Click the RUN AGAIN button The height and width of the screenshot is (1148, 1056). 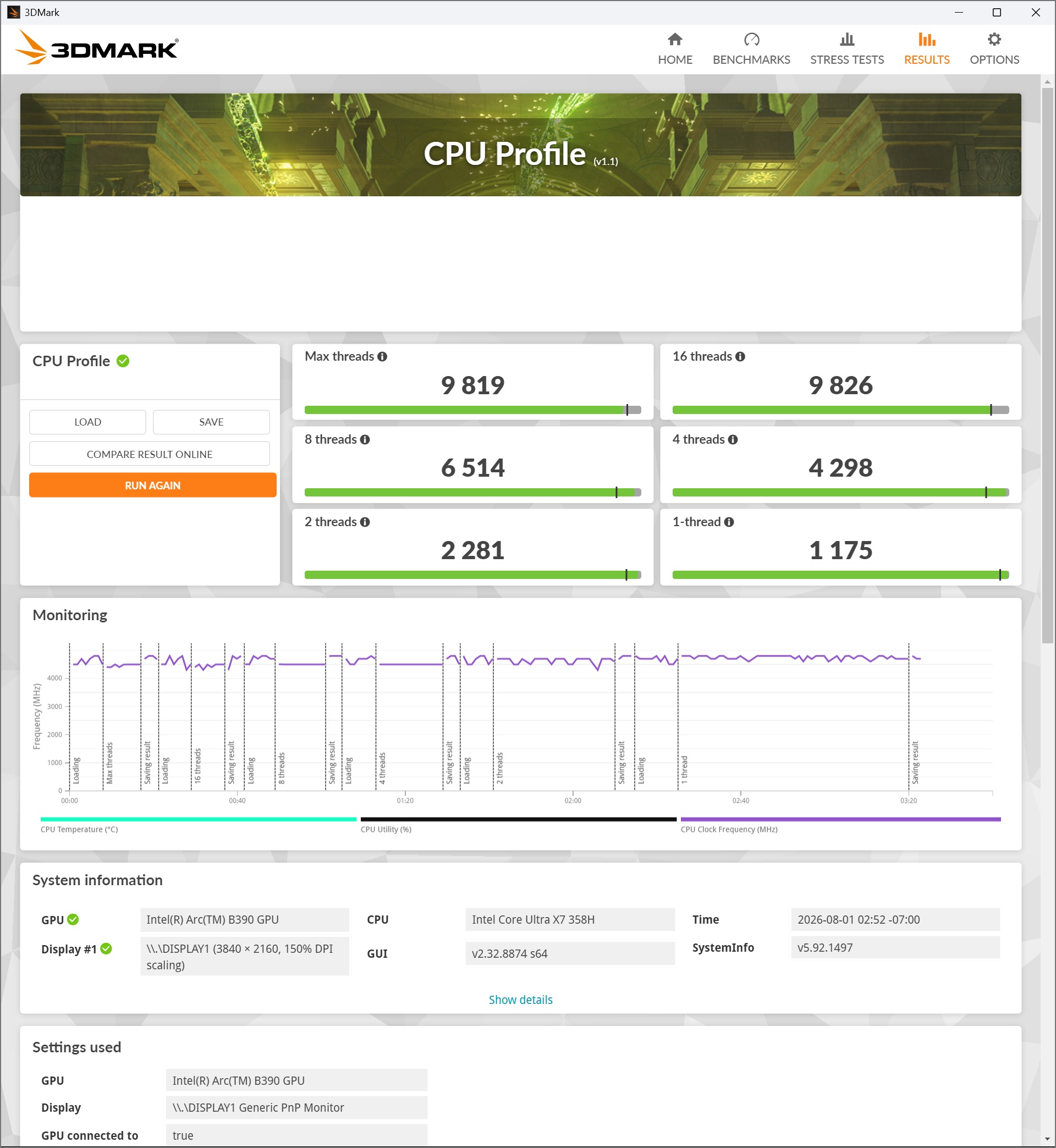(x=152, y=485)
